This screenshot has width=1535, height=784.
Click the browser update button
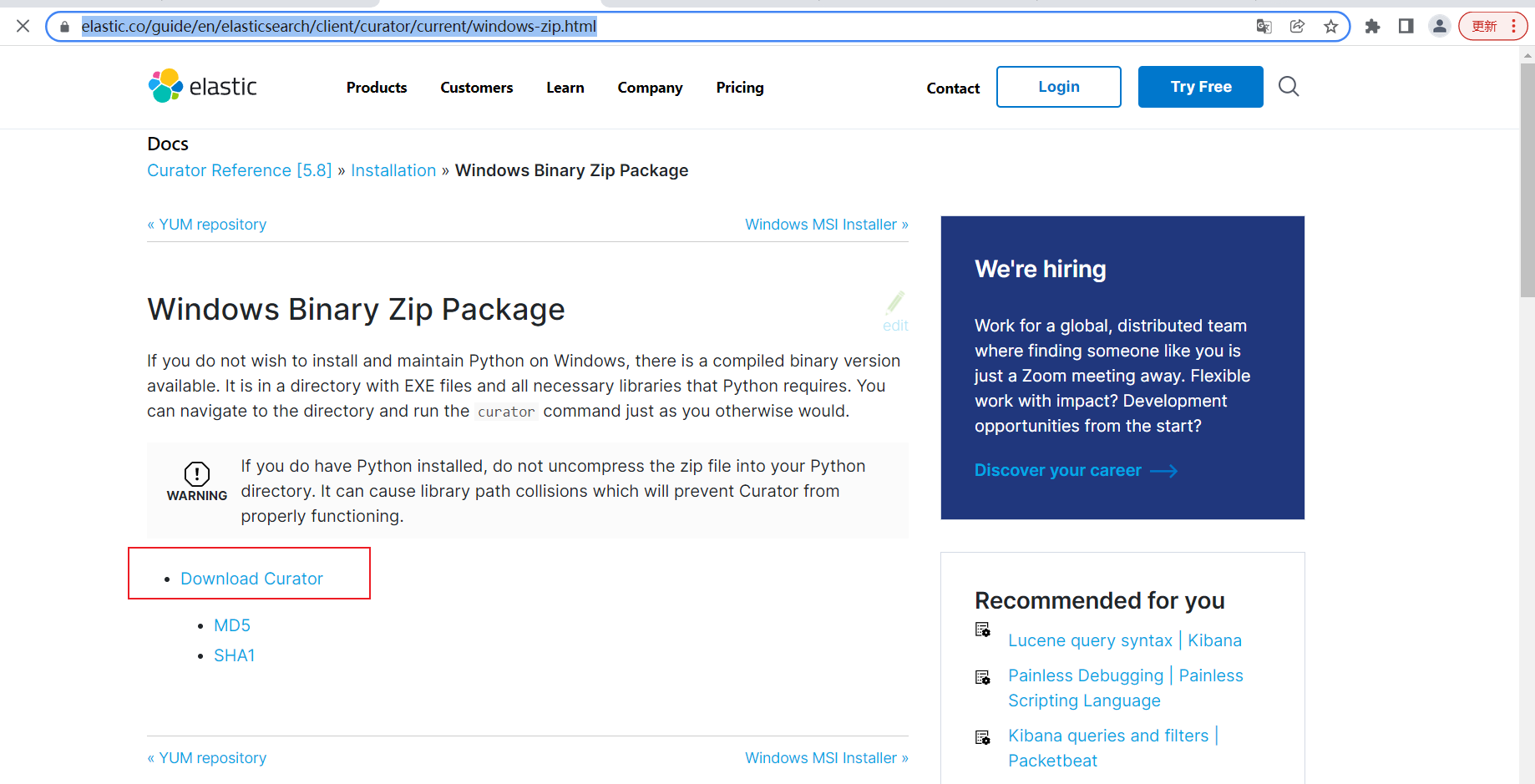(x=1492, y=27)
